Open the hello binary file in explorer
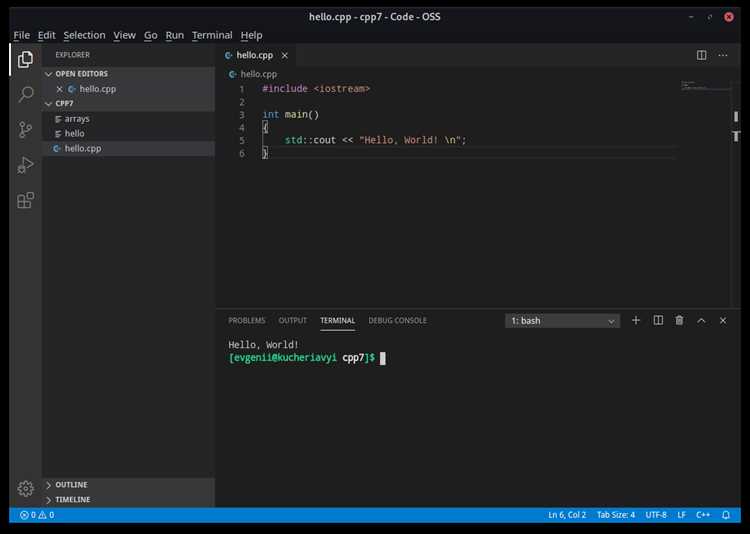750x534 pixels. tap(128, 134)
